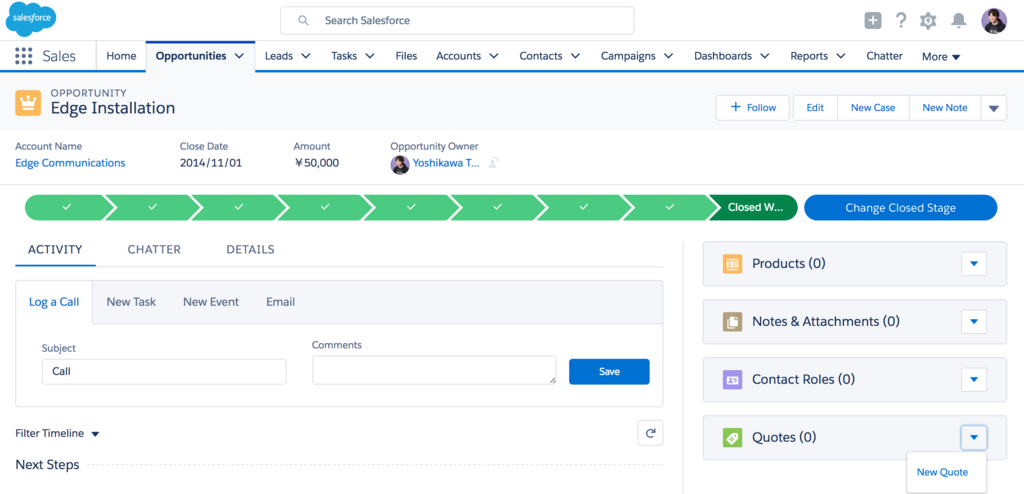Go to the Home tab
This screenshot has width=1024, height=494.
coord(121,56)
